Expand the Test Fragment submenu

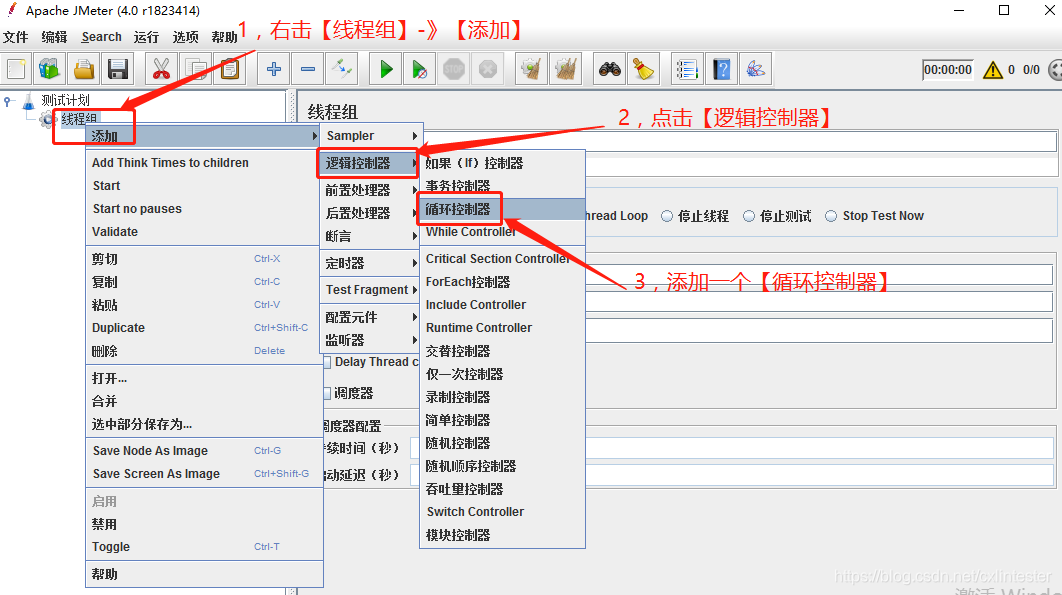click(x=371, y=290)
